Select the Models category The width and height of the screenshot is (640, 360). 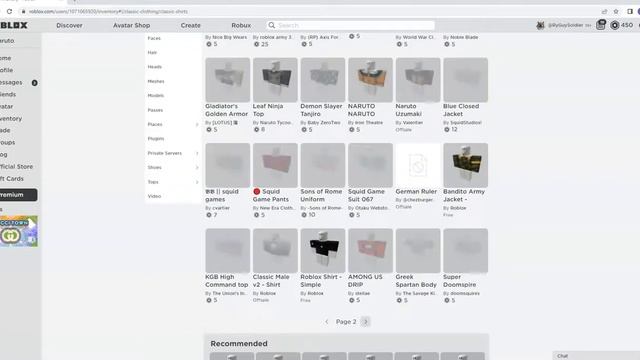156,96
